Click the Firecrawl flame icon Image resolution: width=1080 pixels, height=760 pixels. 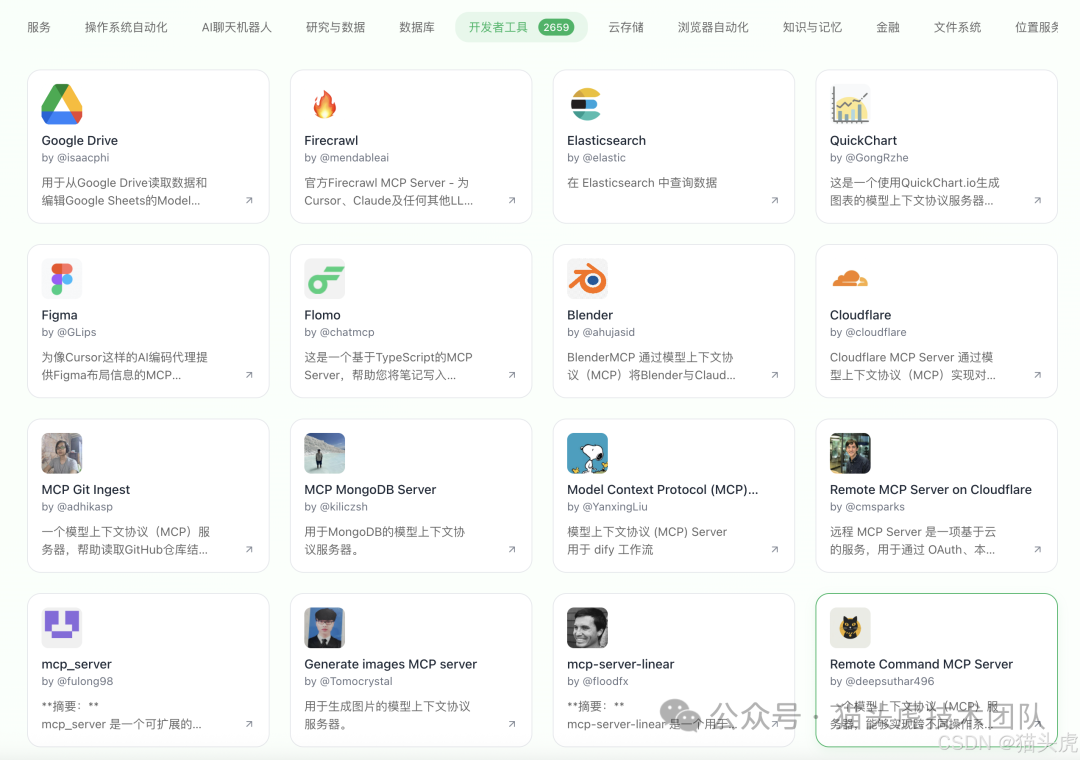coord(324,104)
